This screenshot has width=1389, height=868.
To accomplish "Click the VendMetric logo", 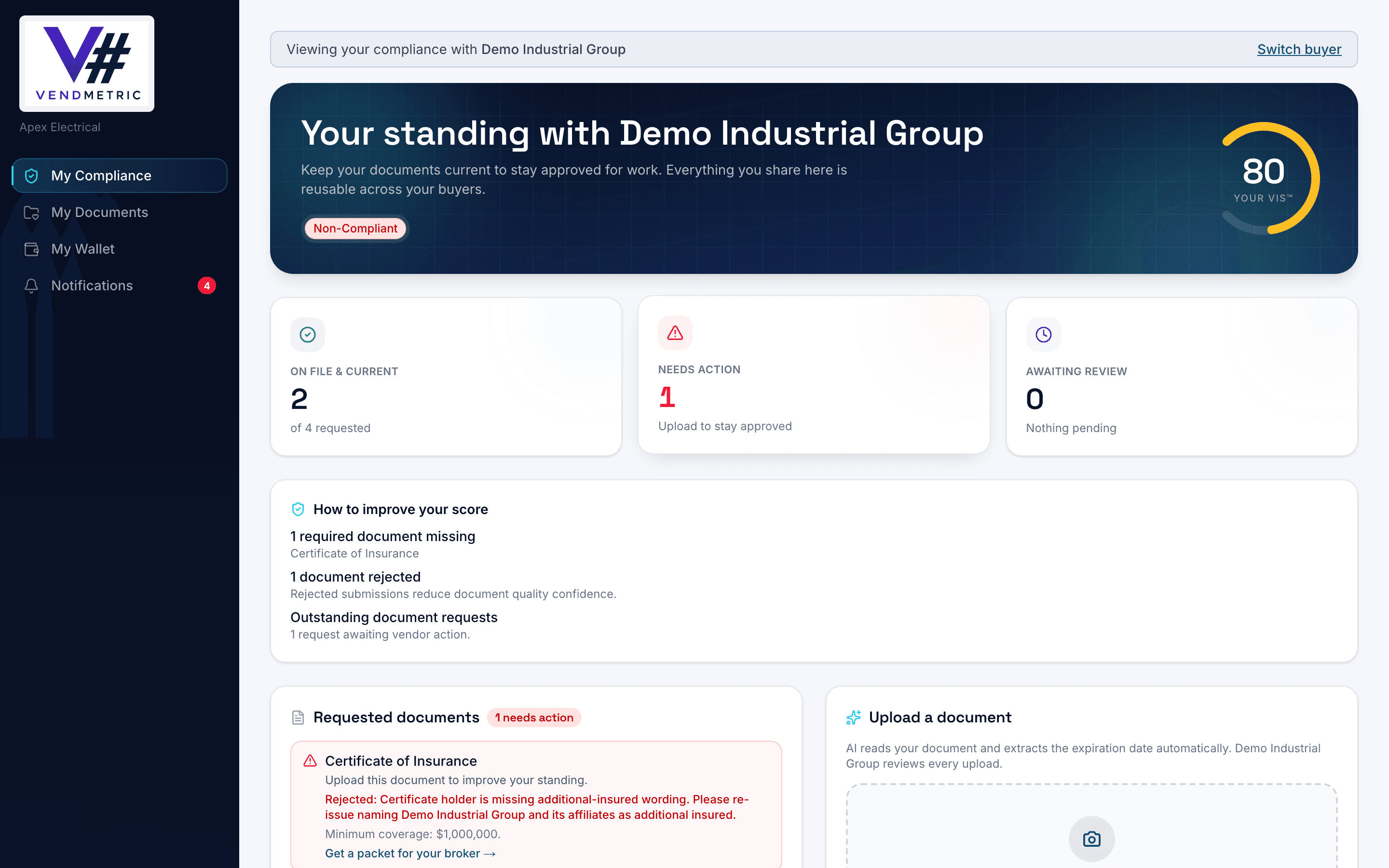I will click(87, 64).
